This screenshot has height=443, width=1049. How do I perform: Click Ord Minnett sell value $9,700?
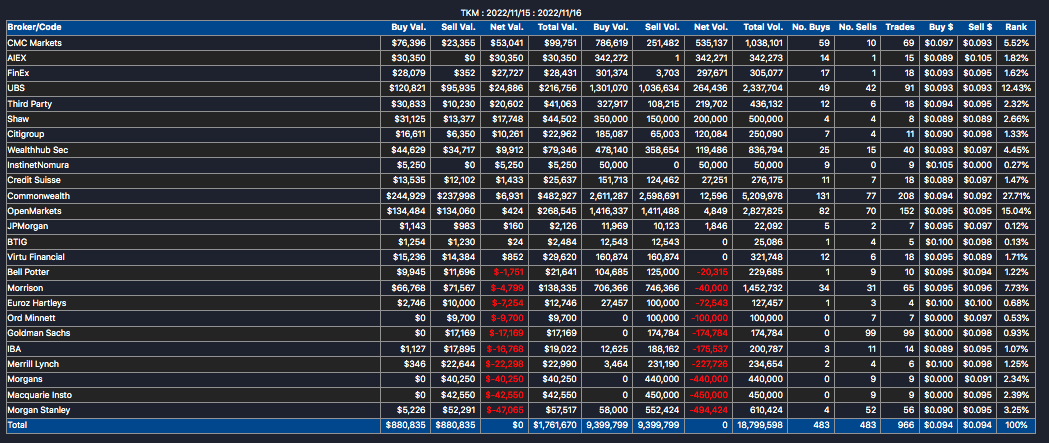(x=461, y=318)
